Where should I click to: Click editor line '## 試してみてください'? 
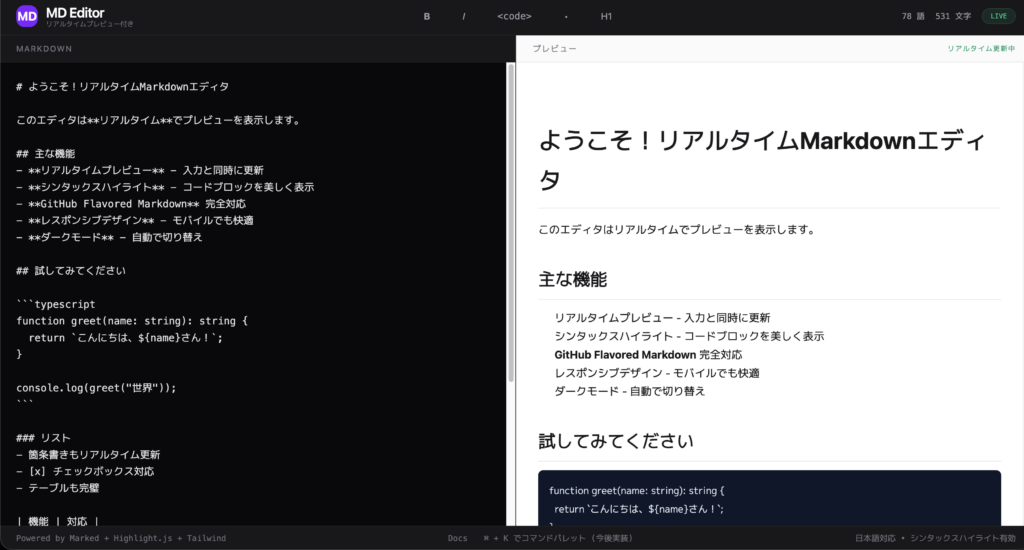tap(71, 270)
